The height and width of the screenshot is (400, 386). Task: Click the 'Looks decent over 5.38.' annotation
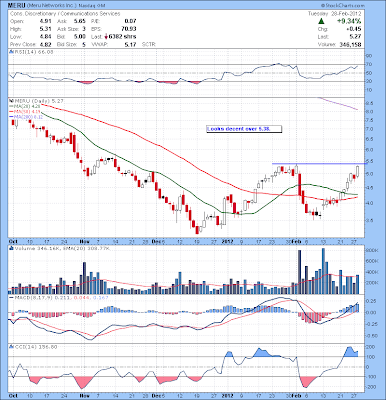click(x=244, y=129)
